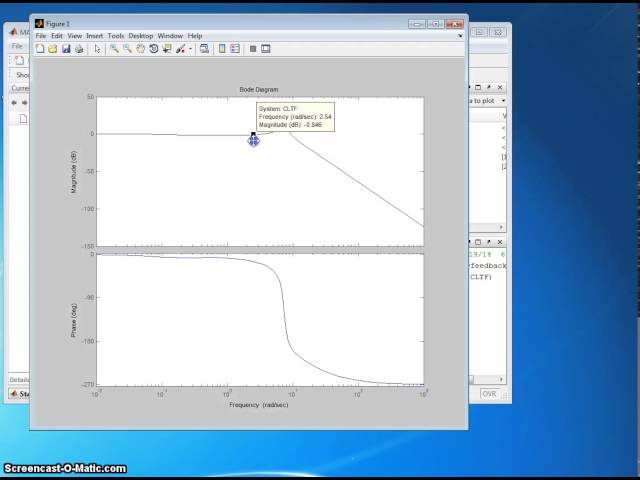The height and width of the screenshot is (480, 640).
Task: Activate the Zoom Out magnifier tool
Action: click(x=127, y=49)
